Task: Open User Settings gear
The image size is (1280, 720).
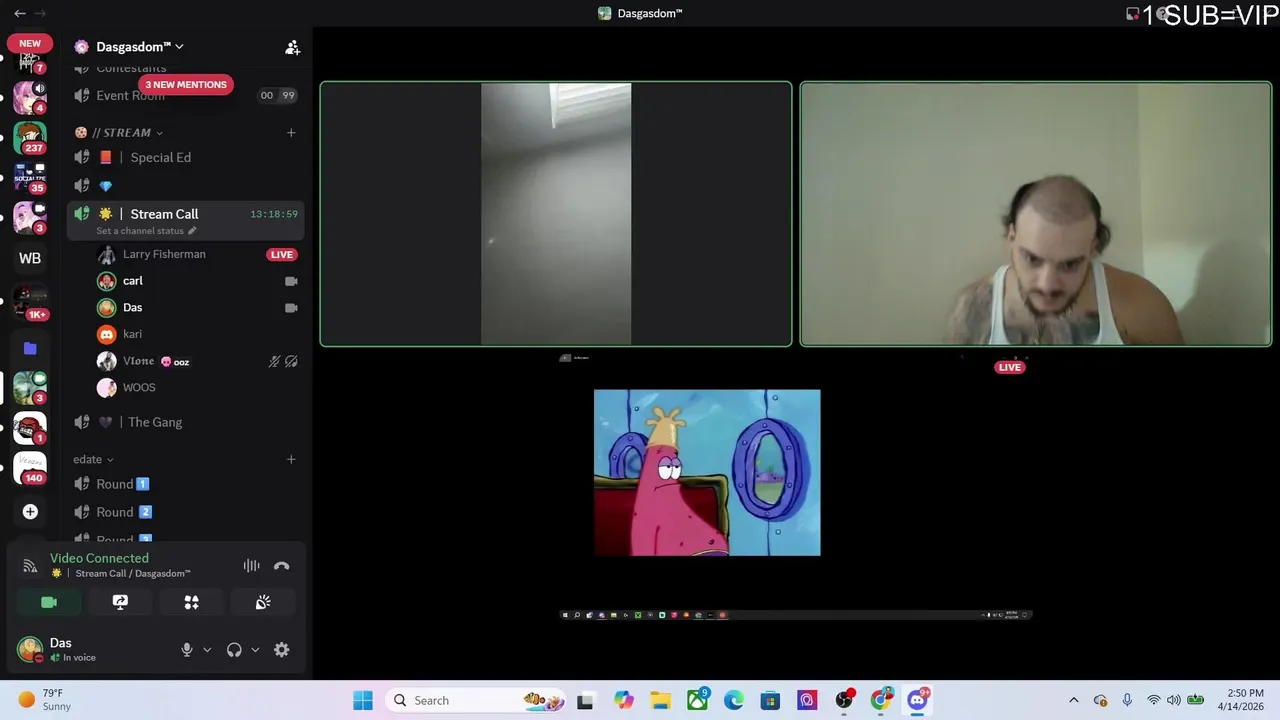Action: 282,649
